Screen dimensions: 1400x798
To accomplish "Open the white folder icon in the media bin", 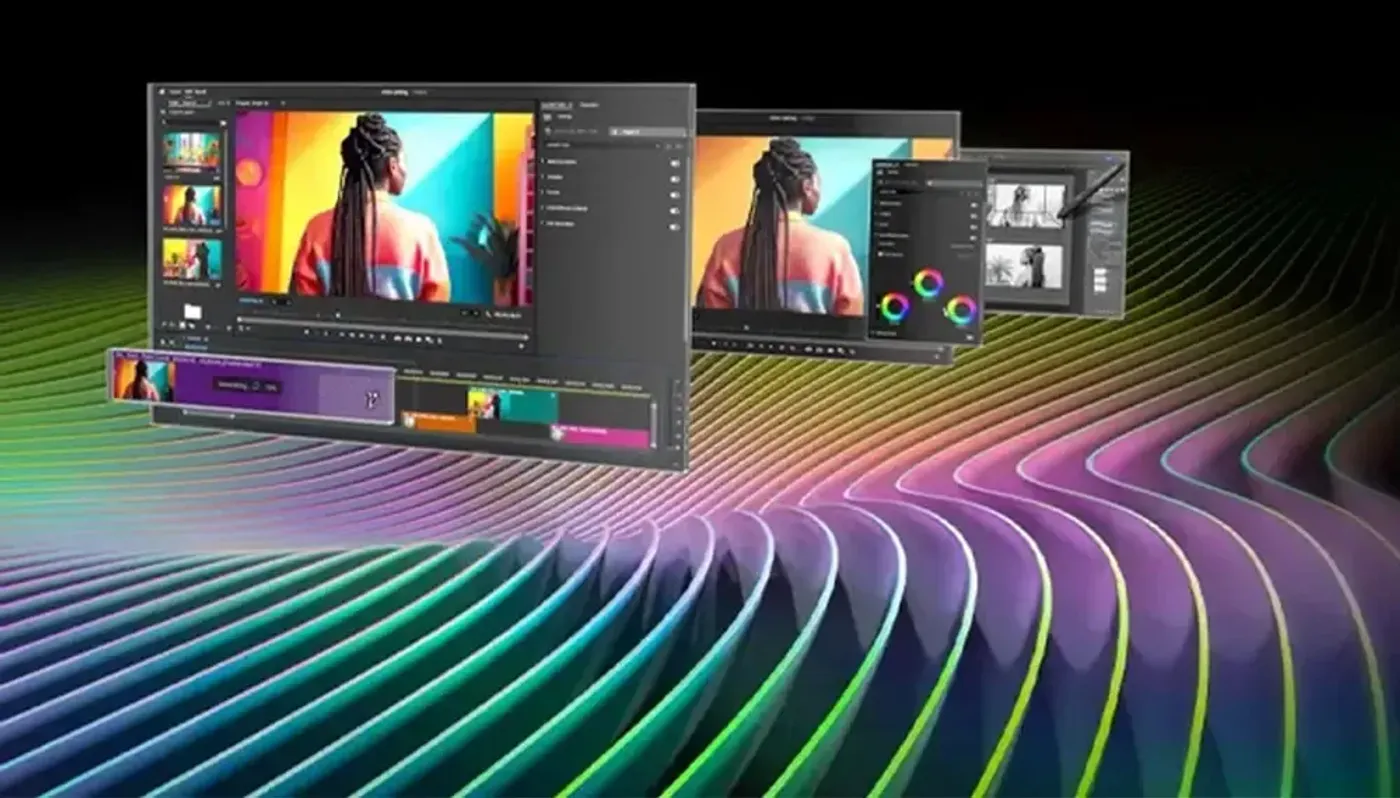I will [x=192, y=313].
